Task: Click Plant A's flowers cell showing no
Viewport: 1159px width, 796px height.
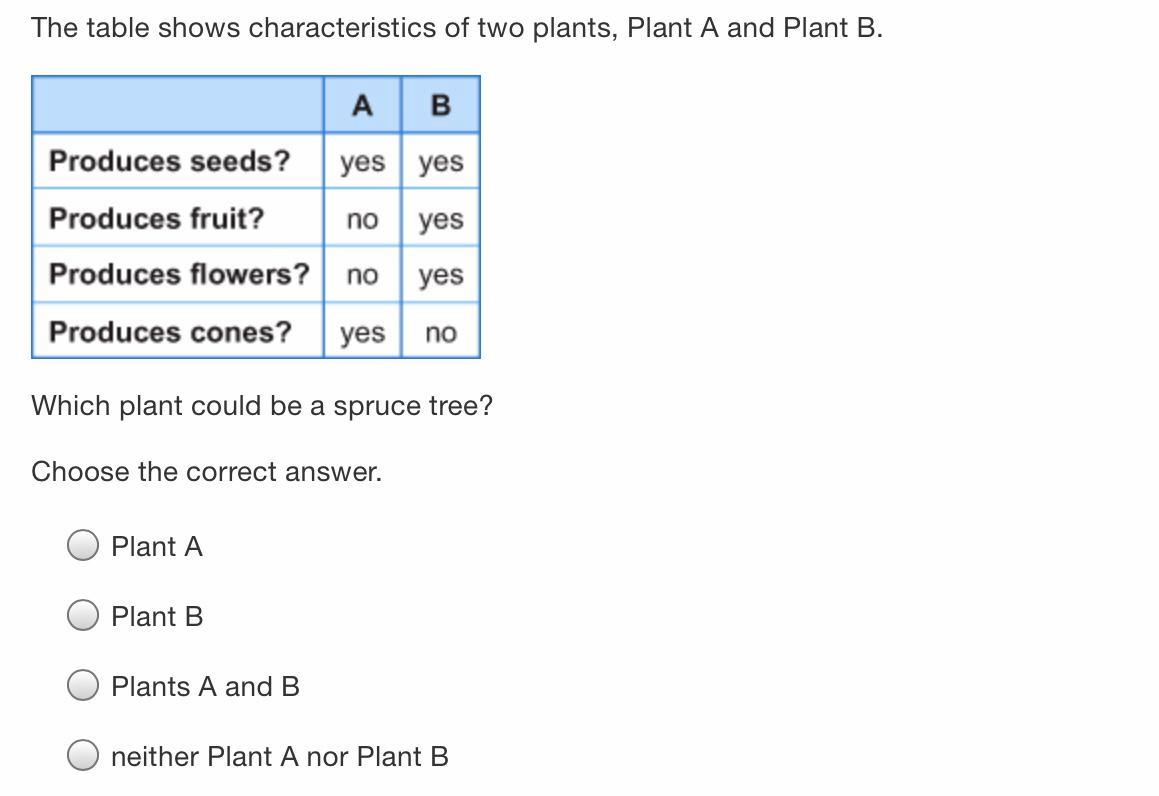Action: 362,275
